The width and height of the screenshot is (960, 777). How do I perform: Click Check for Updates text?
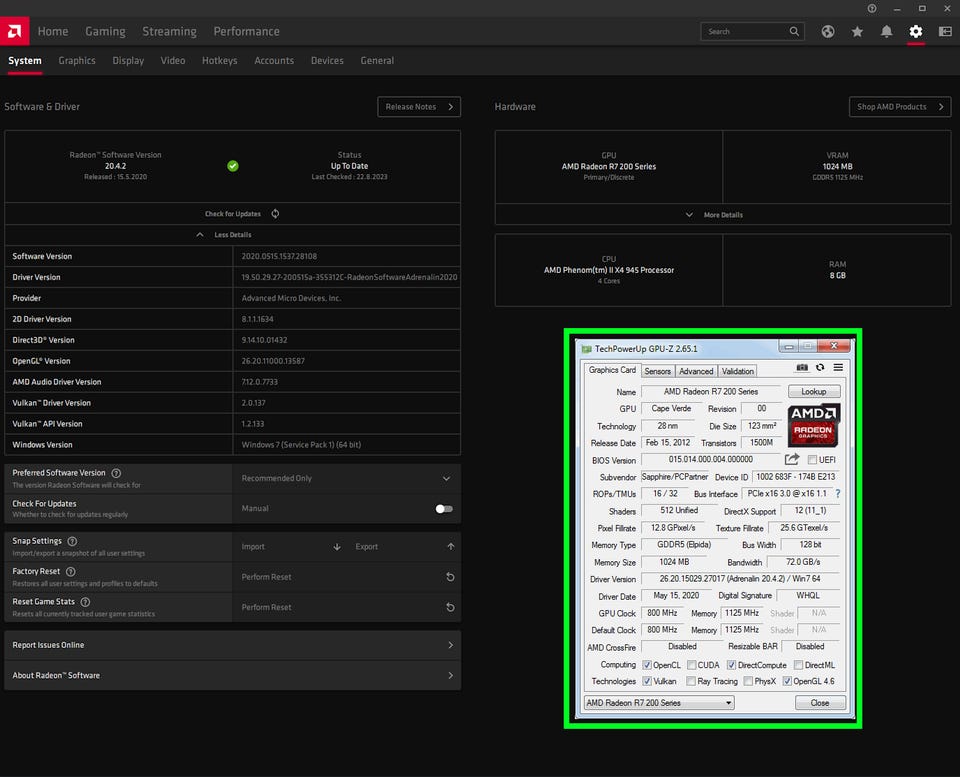(233, 214)
